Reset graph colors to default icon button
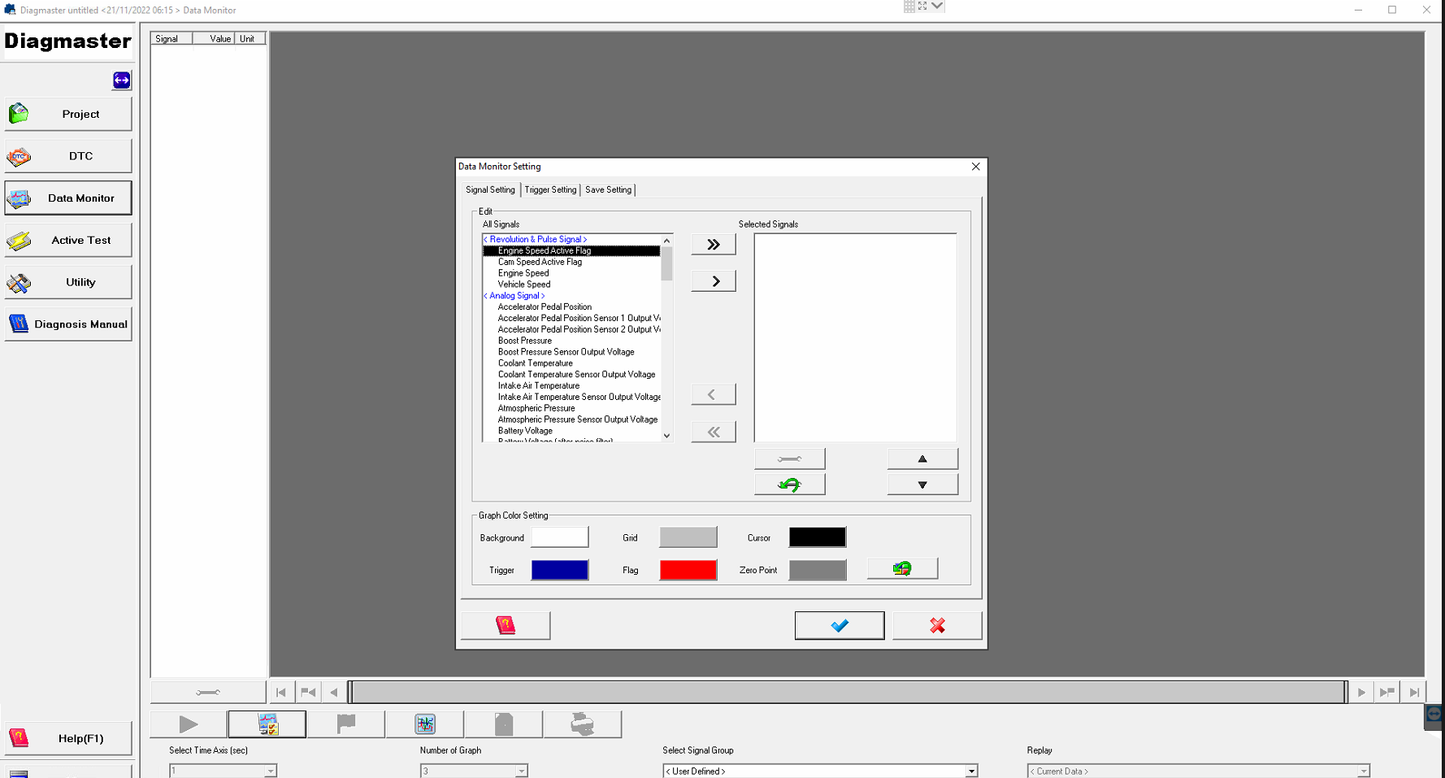The width and height of the screenshot is (1445, 778). [x=902, y=568]
